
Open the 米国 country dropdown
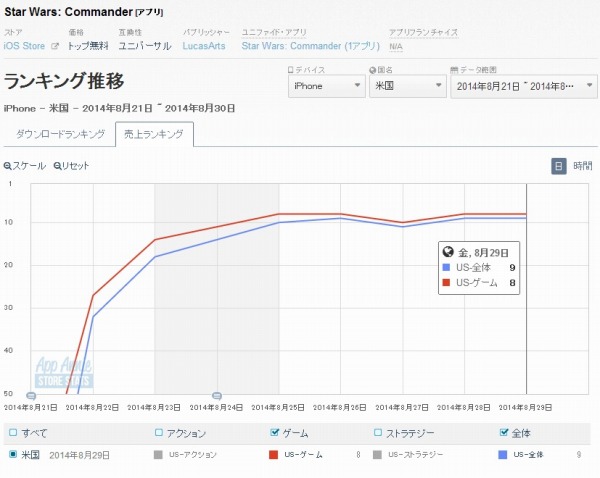(408, 86)
